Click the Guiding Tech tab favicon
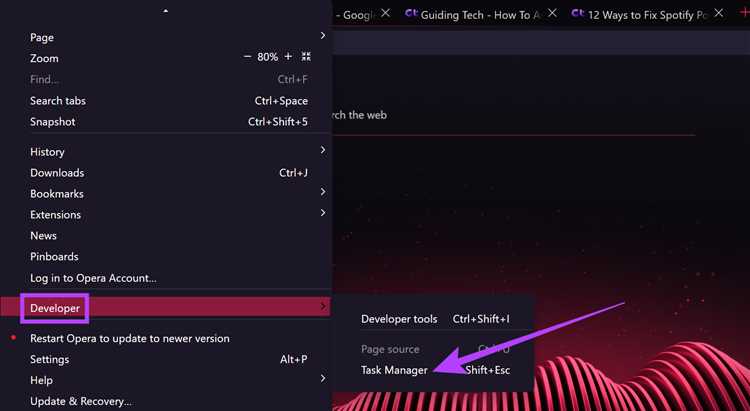Screen dimensions: 750x411 411,14
